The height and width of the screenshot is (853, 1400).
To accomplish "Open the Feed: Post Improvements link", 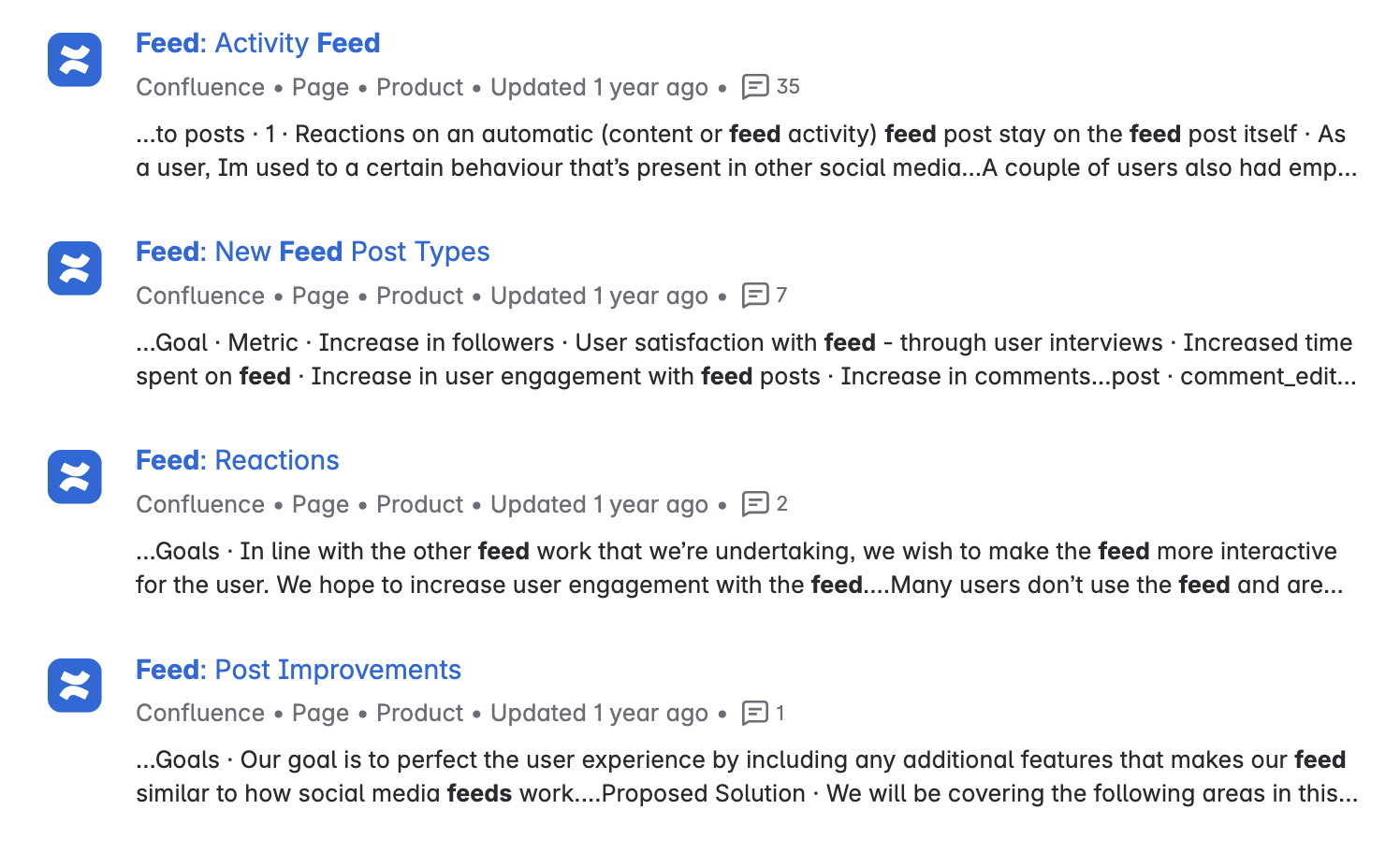I will [298, 670].
